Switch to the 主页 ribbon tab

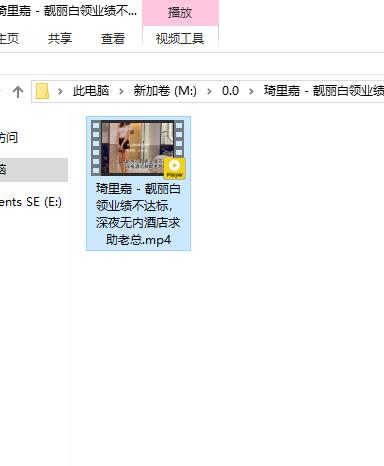pyautogui.click(x=9, y=39)
